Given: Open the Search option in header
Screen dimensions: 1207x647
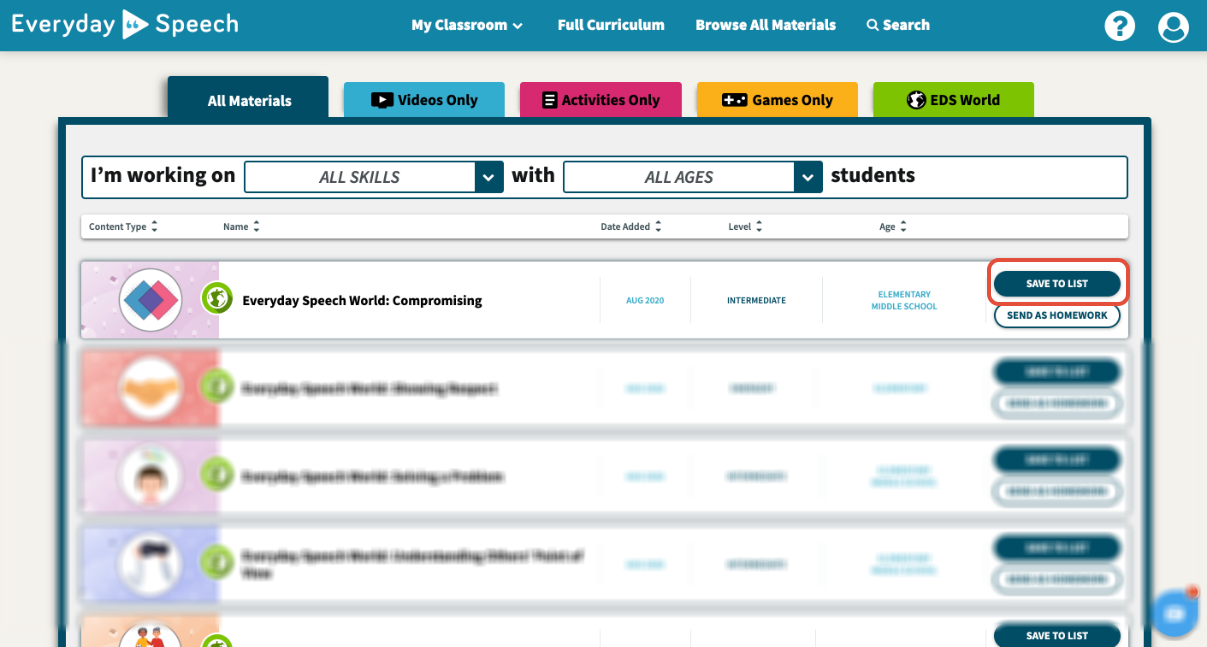Looking at the screenshot, I should pos(898,25).
